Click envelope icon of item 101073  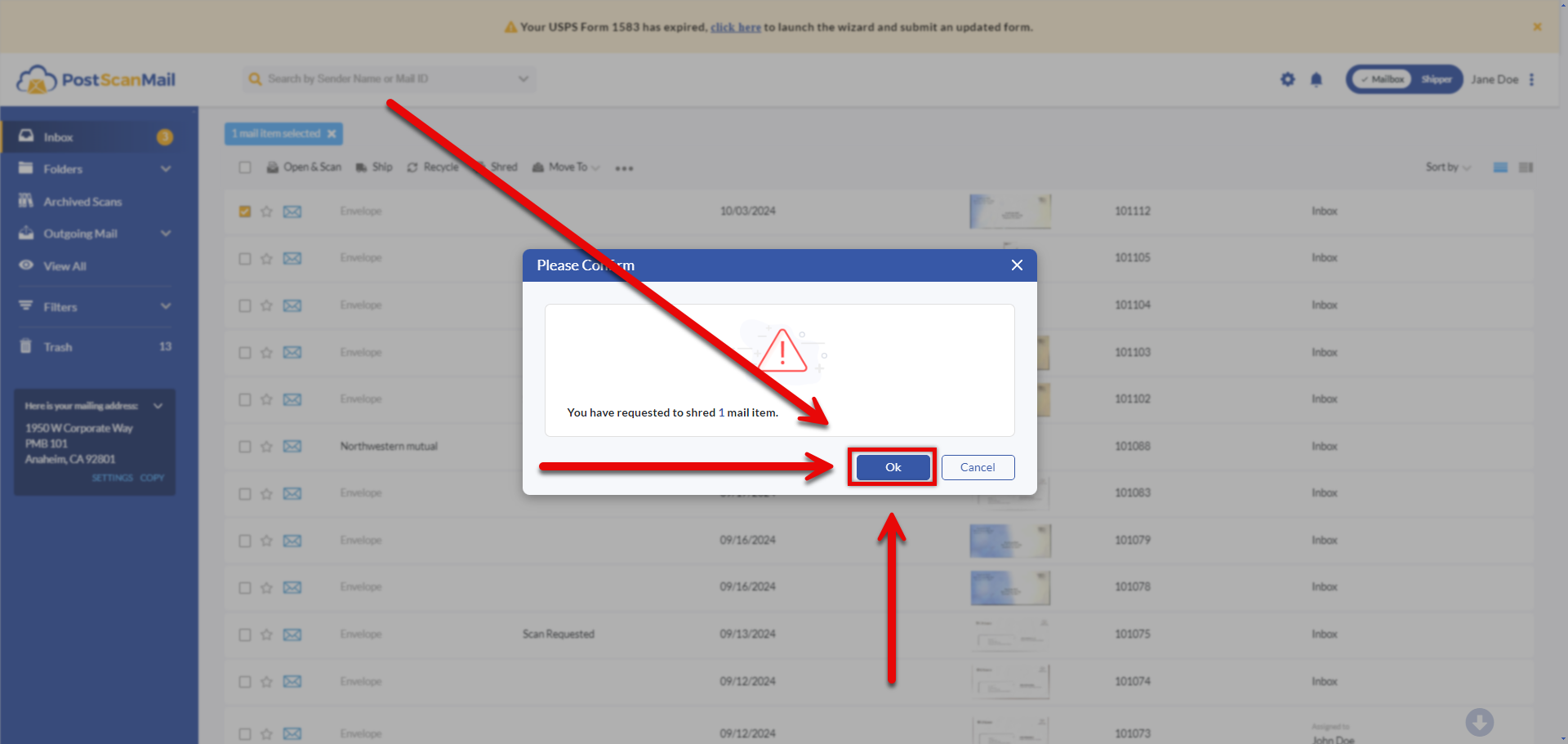pos(292,733)
